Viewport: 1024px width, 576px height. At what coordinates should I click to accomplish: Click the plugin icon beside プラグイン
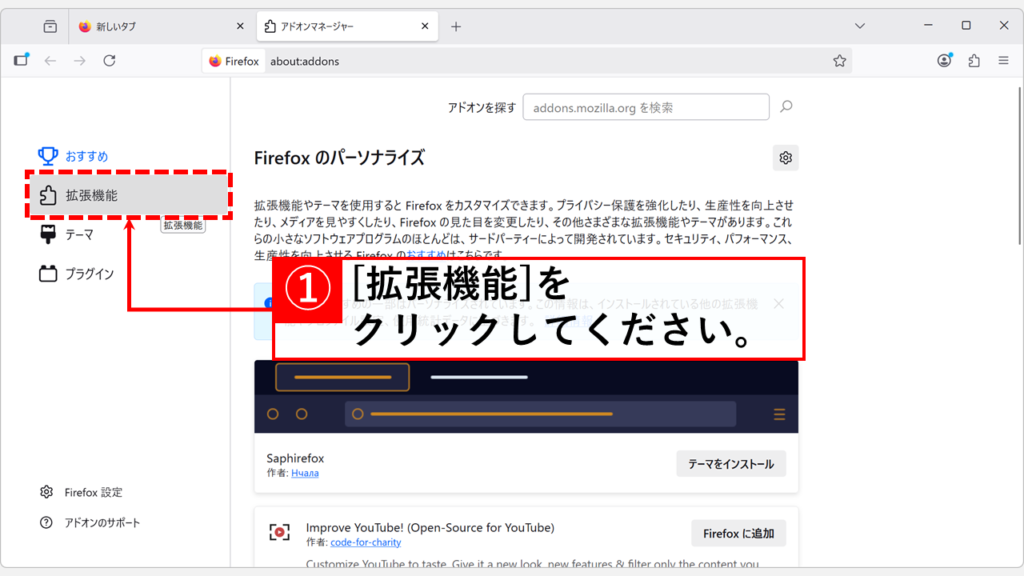pos(48,274)
